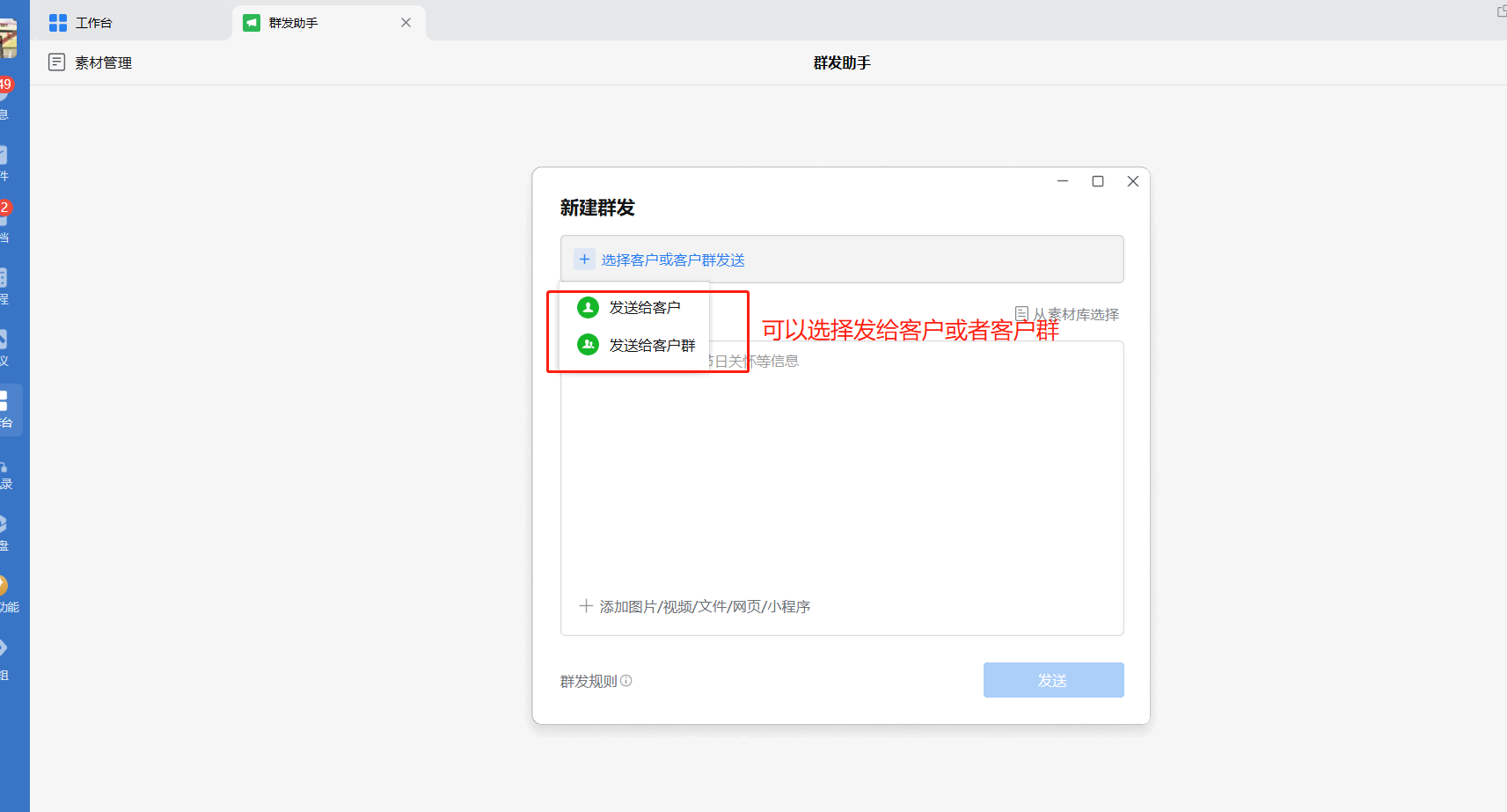Open Messages in sidebar with 49 badge
The height and width of the screenshot is (812, 1507).
point(4,97)
